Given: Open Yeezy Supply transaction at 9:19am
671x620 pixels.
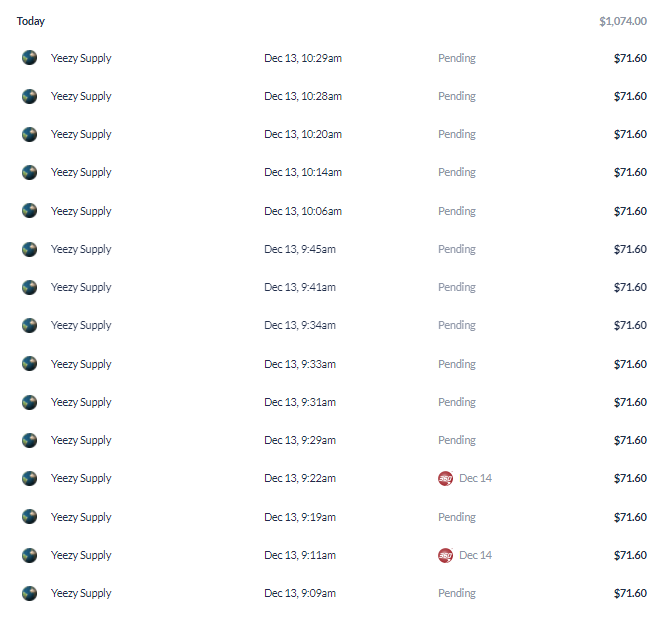Looking at the screenshot, I should 334,517.
